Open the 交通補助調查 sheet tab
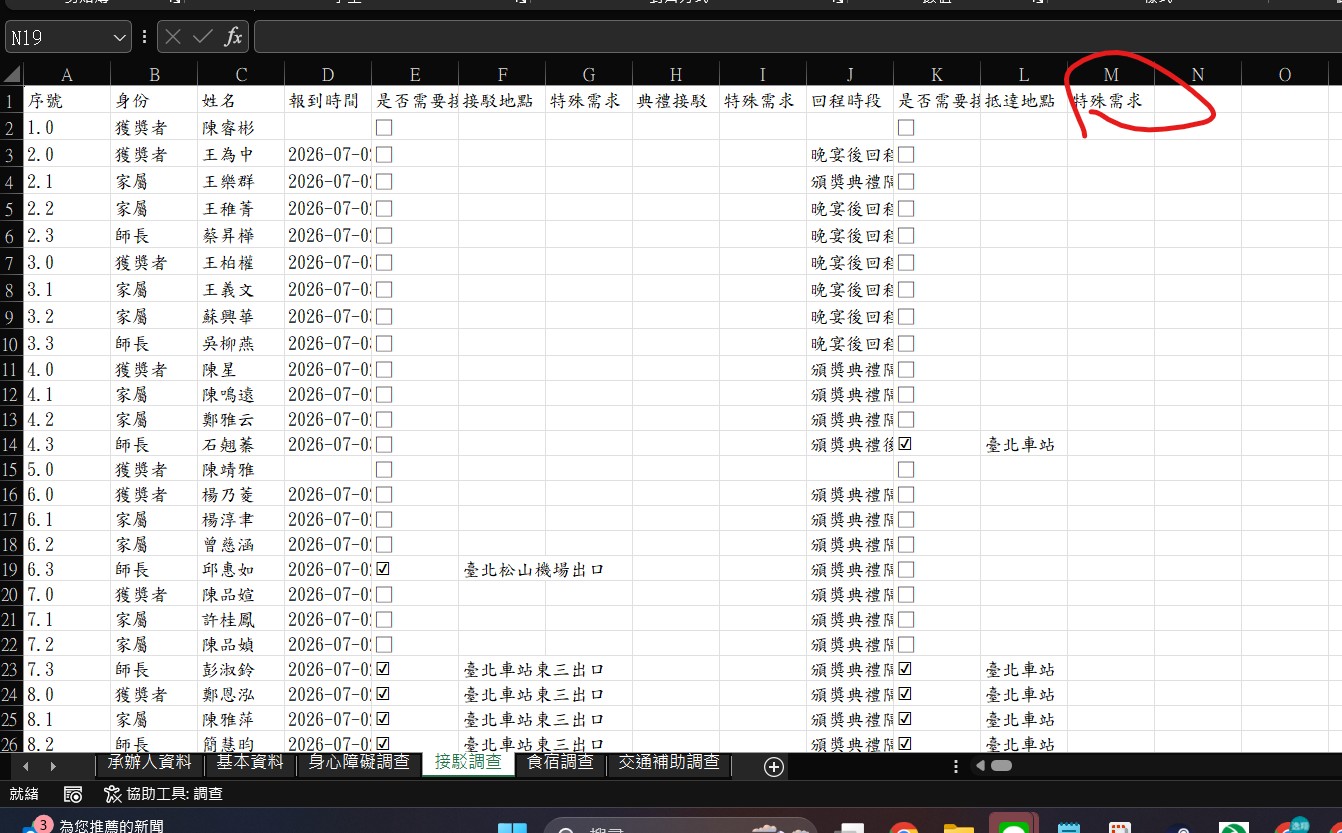This screenshot has width=1342, height=833. point(668,762)
